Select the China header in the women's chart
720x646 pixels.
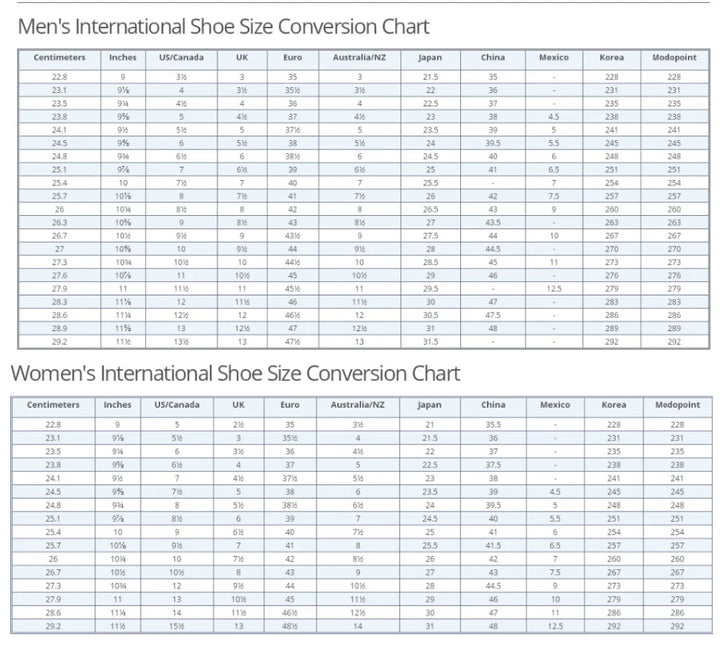click(x=493, y=405)
